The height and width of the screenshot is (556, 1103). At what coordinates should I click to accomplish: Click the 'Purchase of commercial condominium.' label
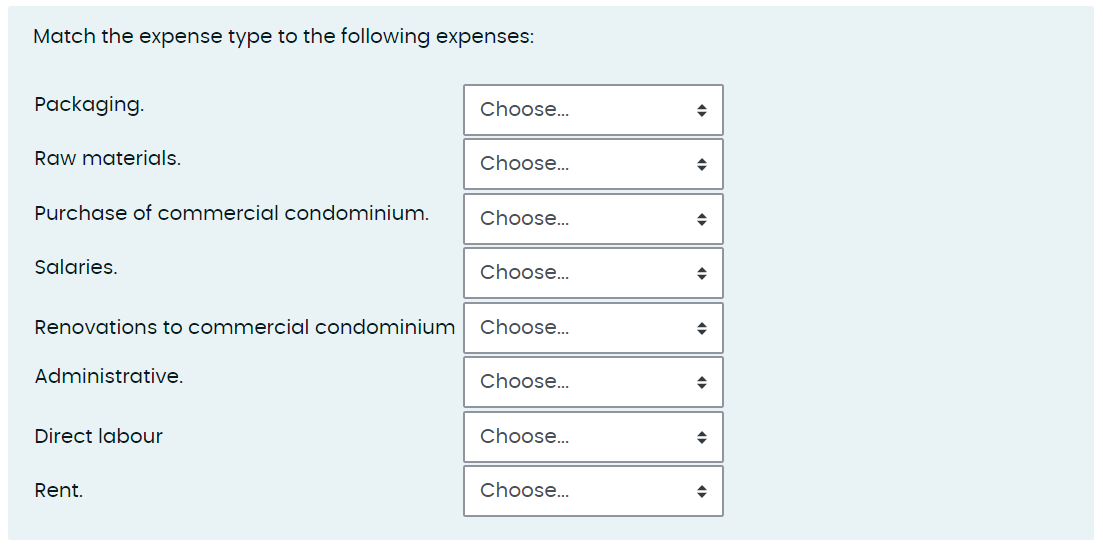[x=232, y=213]
